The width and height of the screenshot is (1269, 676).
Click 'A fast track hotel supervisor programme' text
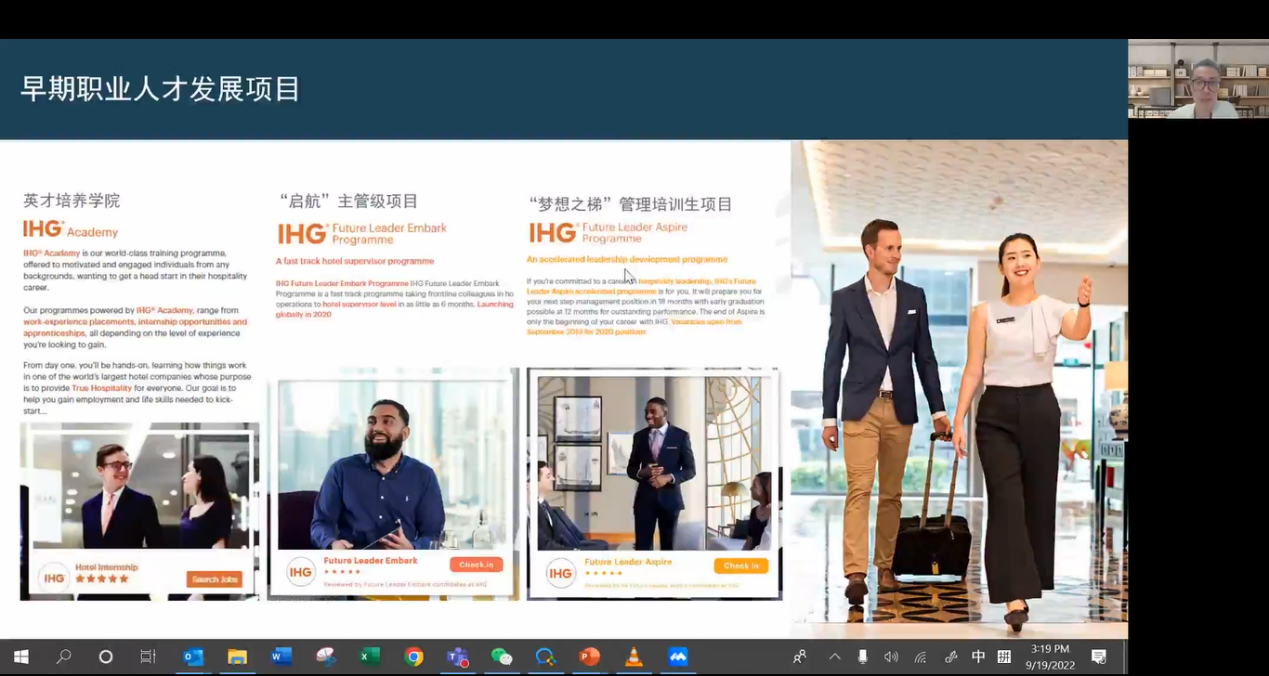coord(355,261)
